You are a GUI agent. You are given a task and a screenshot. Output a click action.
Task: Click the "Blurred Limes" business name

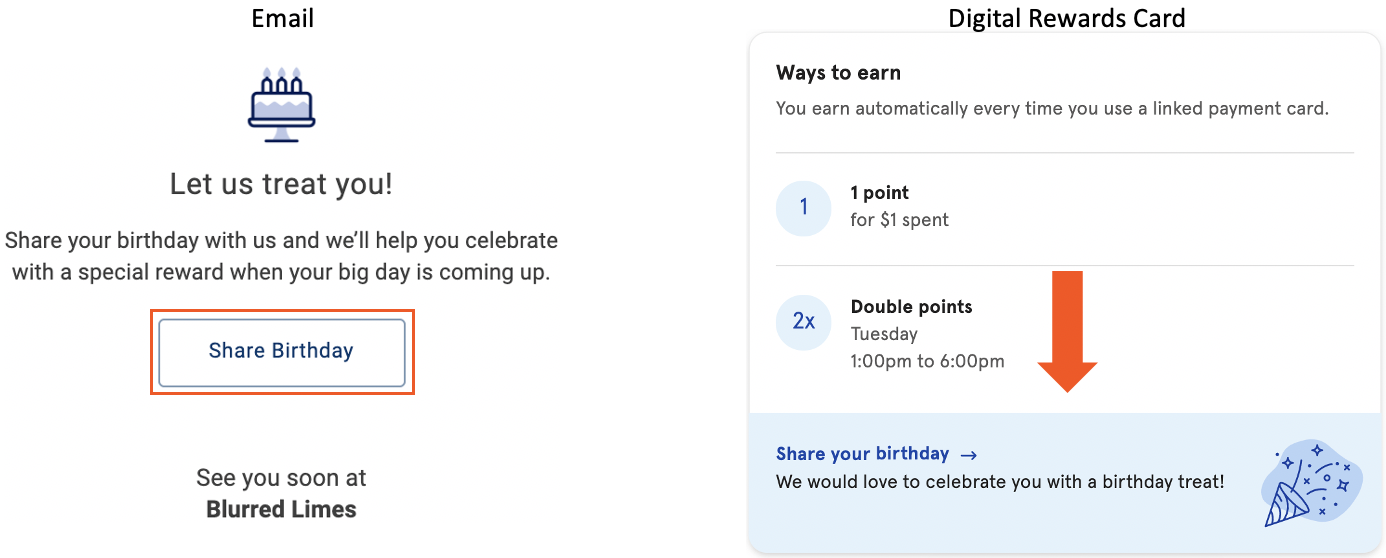pyautogui.click(x=281, y=509)
